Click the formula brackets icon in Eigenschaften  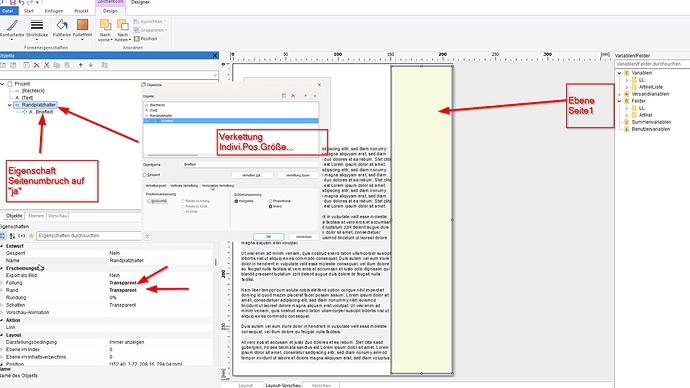coord(22,236)
